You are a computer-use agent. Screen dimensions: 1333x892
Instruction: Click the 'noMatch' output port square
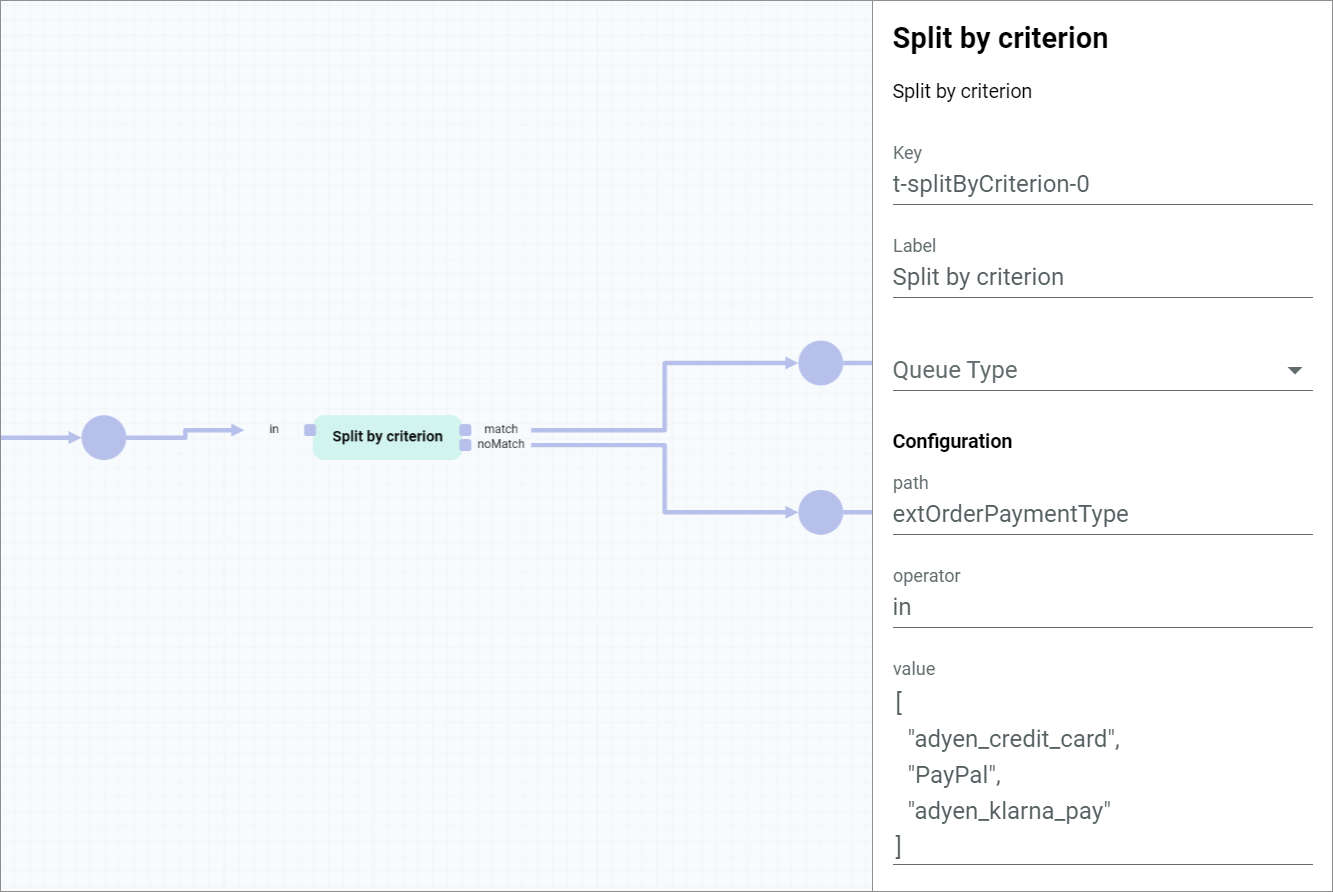[x=465, y=445]
